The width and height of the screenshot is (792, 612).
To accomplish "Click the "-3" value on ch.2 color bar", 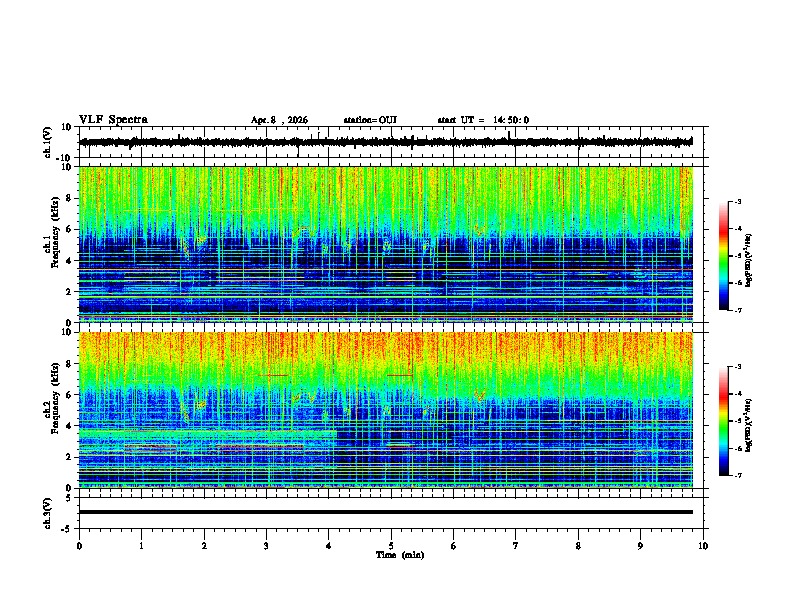I will click(x=737, y=367).
